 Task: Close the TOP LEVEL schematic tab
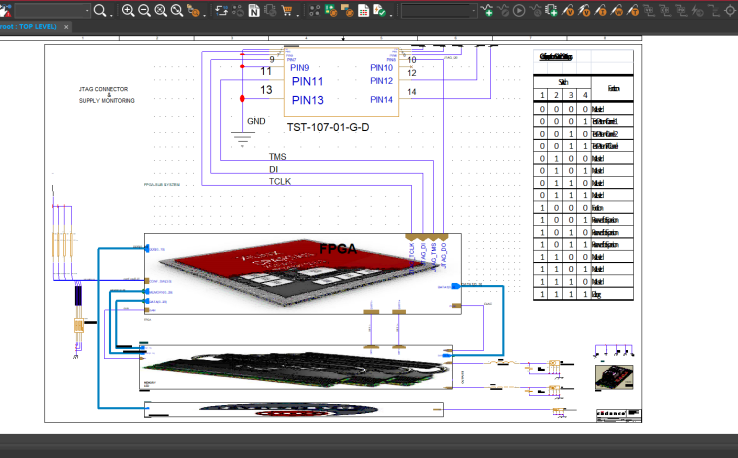pyautogui.click(x=66, y=27)
